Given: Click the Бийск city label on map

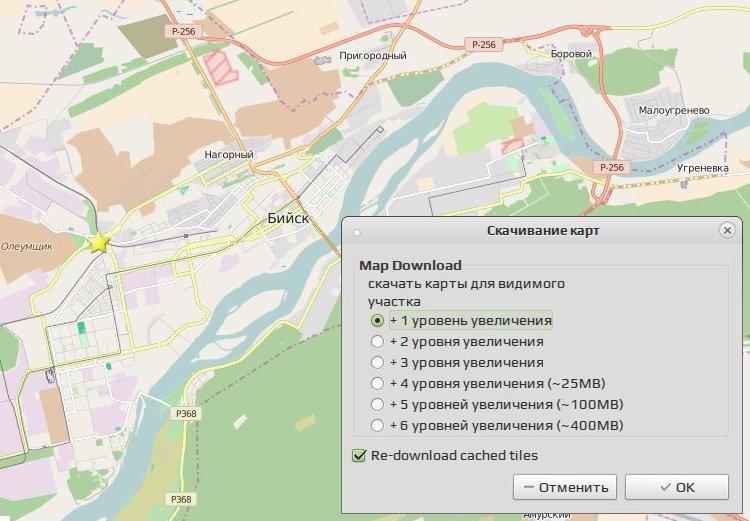Looking at the screenshot, I should click(288, 219).
